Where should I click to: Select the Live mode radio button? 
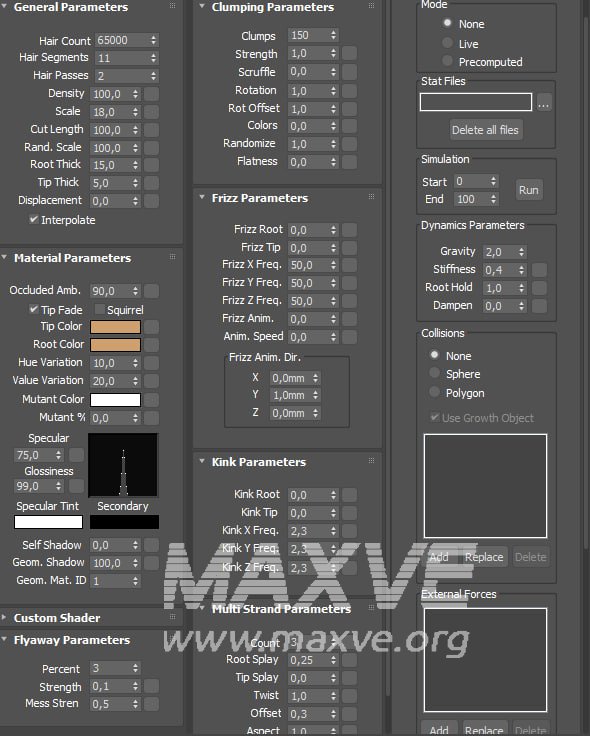447,43
